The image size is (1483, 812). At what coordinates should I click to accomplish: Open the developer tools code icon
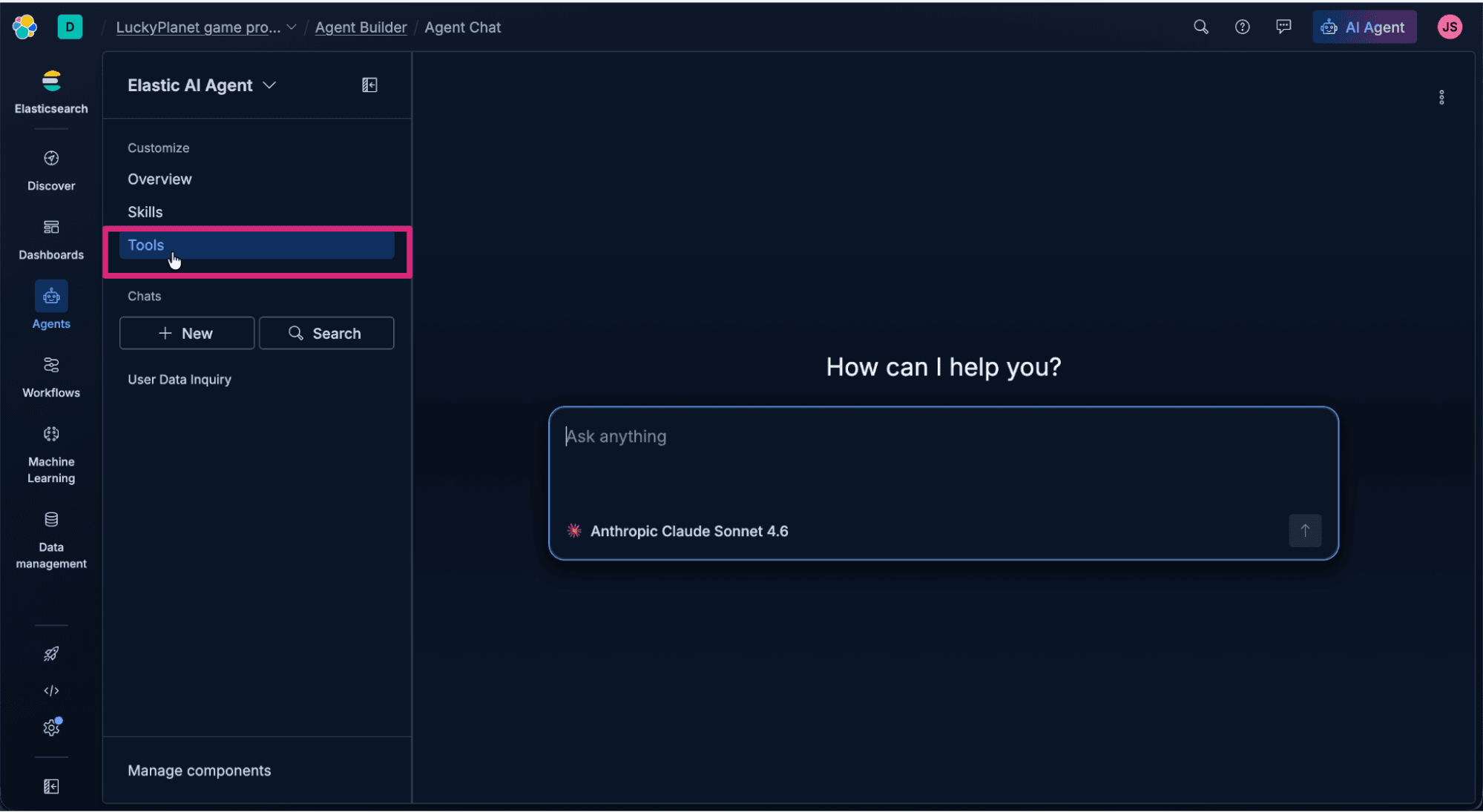(51, 691)
